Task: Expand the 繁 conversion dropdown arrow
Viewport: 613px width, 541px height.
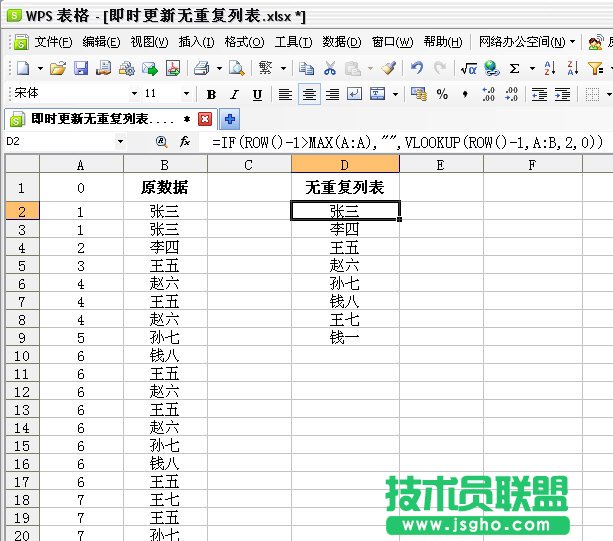Action: click(283, 69)
